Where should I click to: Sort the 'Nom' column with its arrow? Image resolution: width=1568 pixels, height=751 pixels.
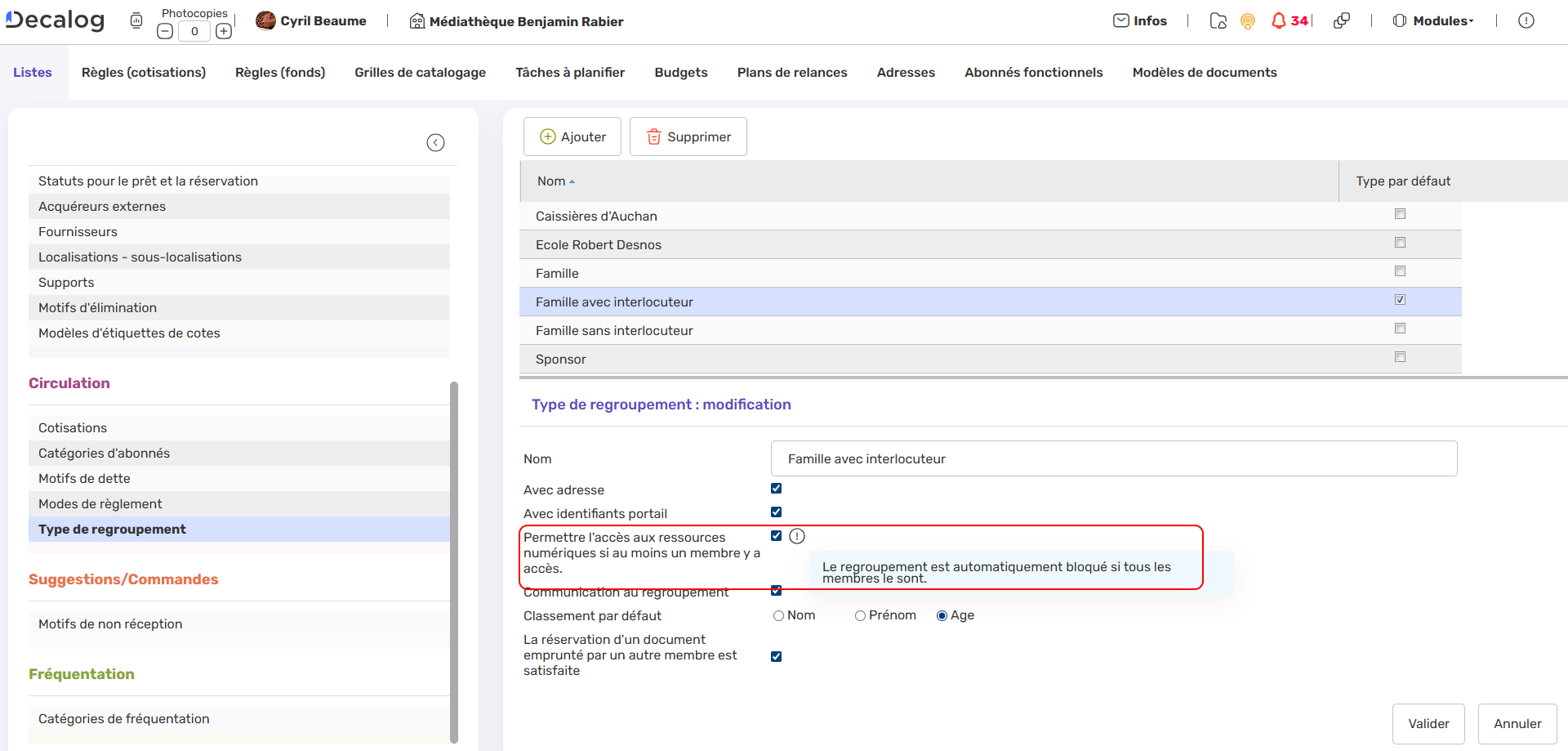pos(573,181)
